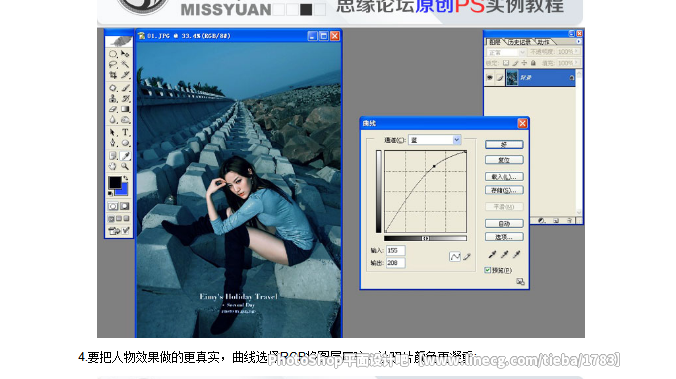
Task: Open Channel dropdown in Curves dialog
Action: tap(435, 140)
